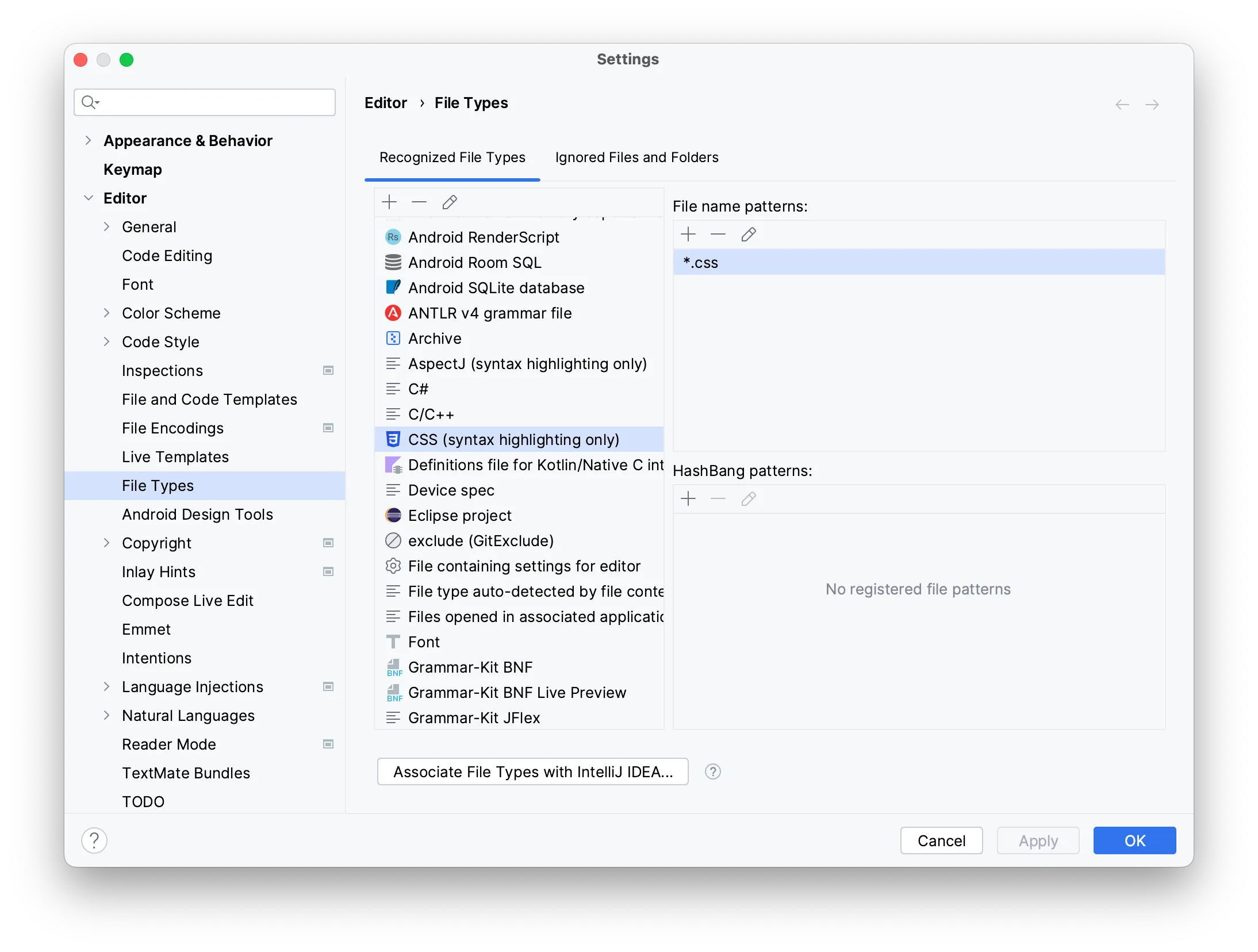This screenshot has width=1258, height=952.
Task: Click the add file type plus icon
Action: pos(389,202)
